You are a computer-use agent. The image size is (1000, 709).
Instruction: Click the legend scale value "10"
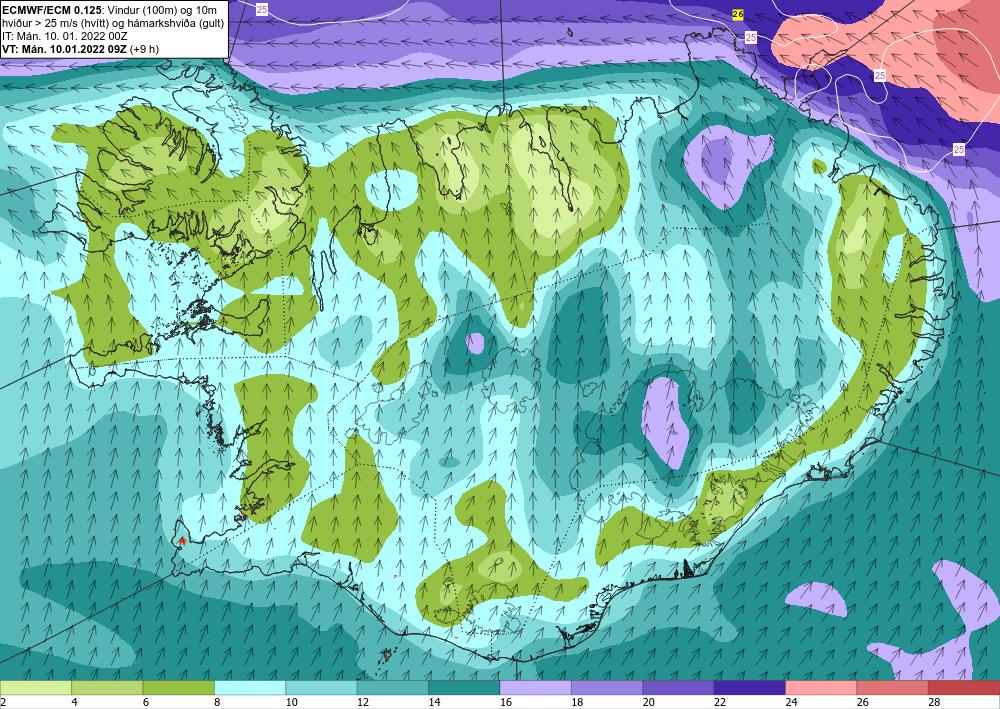291,702
